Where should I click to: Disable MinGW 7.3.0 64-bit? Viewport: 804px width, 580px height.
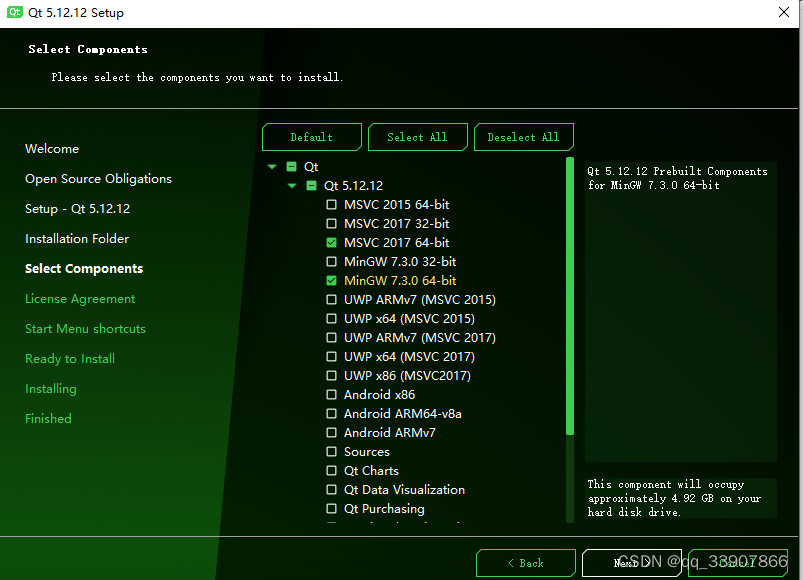pos(331,280)
